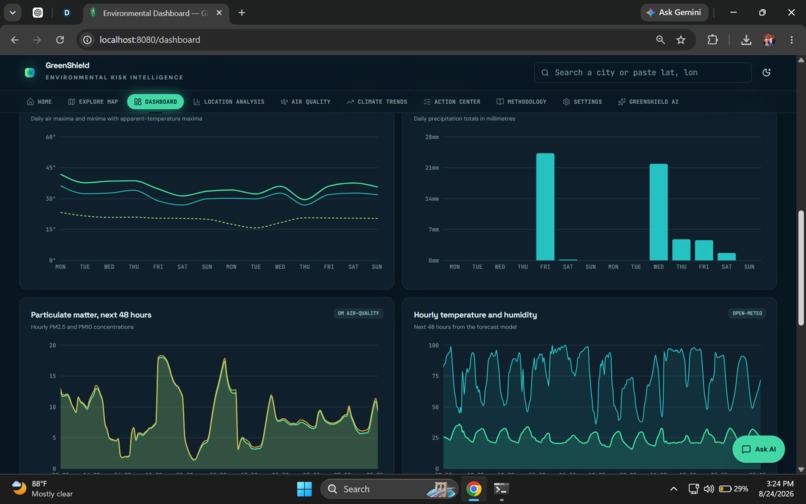Click the GreenShield logo icon
The width and height of the screenshot is (806, 504).
click(x=30, y=73)
